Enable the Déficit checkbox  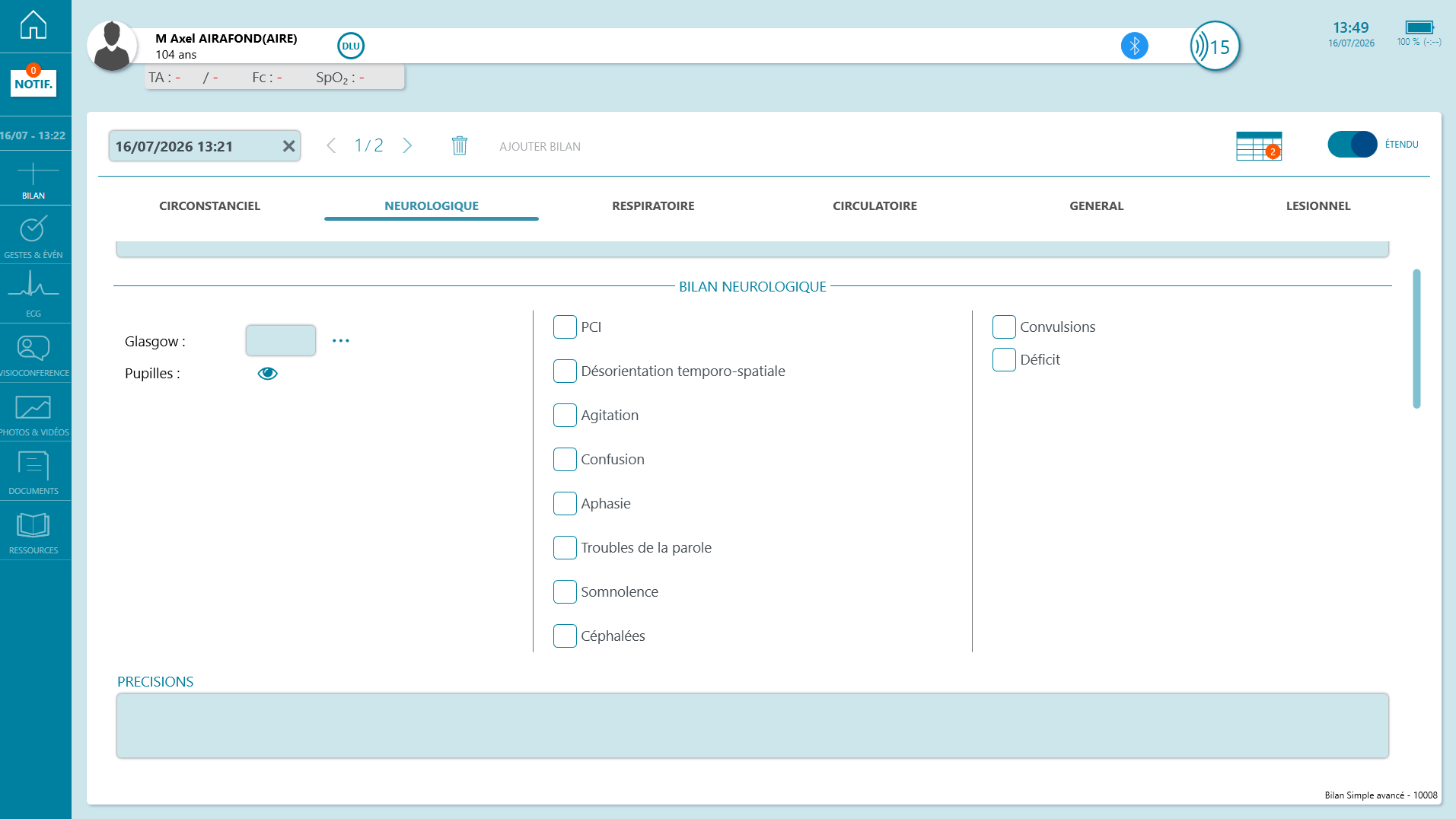coord(1004,359)
